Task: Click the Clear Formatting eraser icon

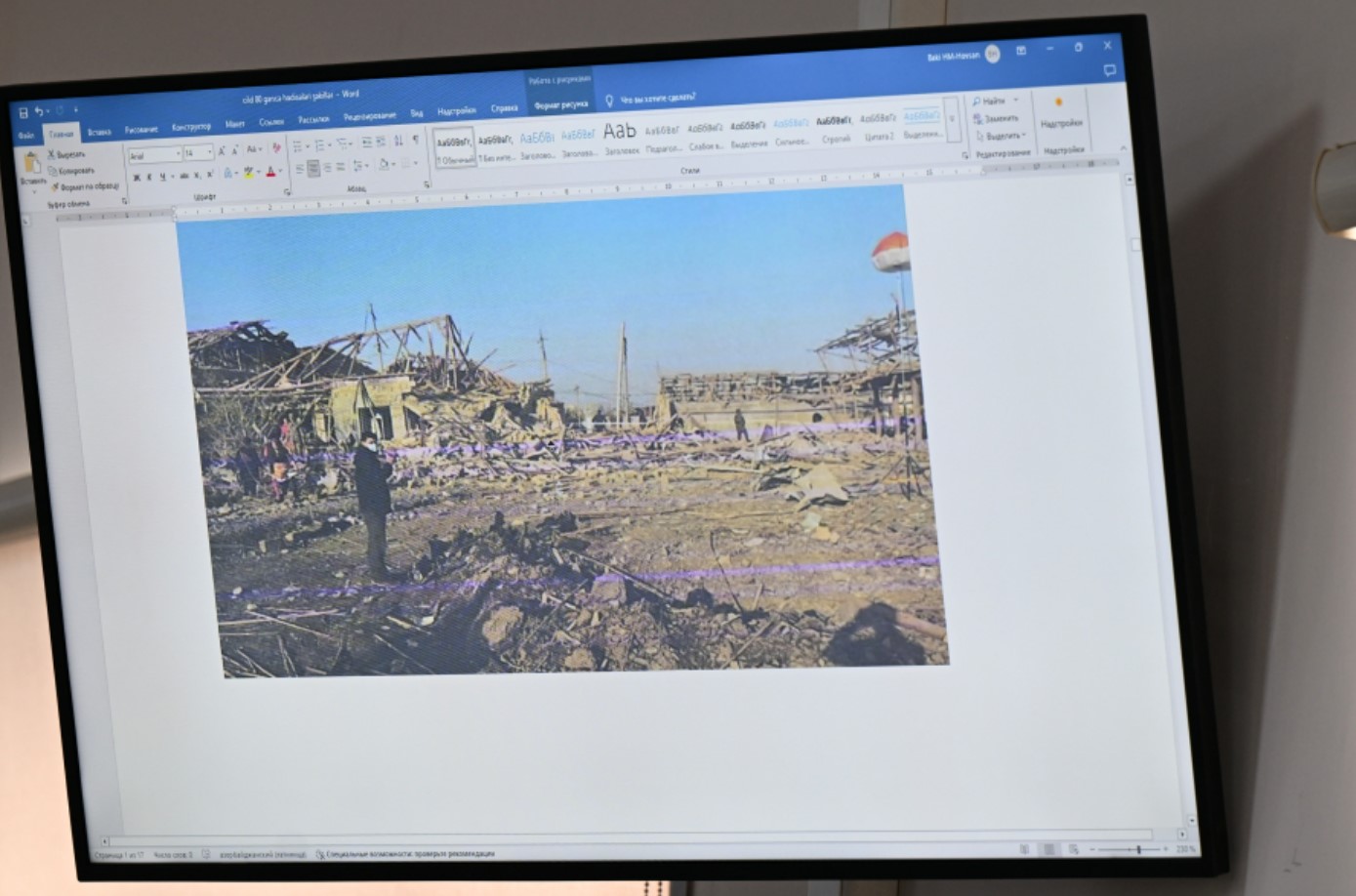Action: point(276,148)
